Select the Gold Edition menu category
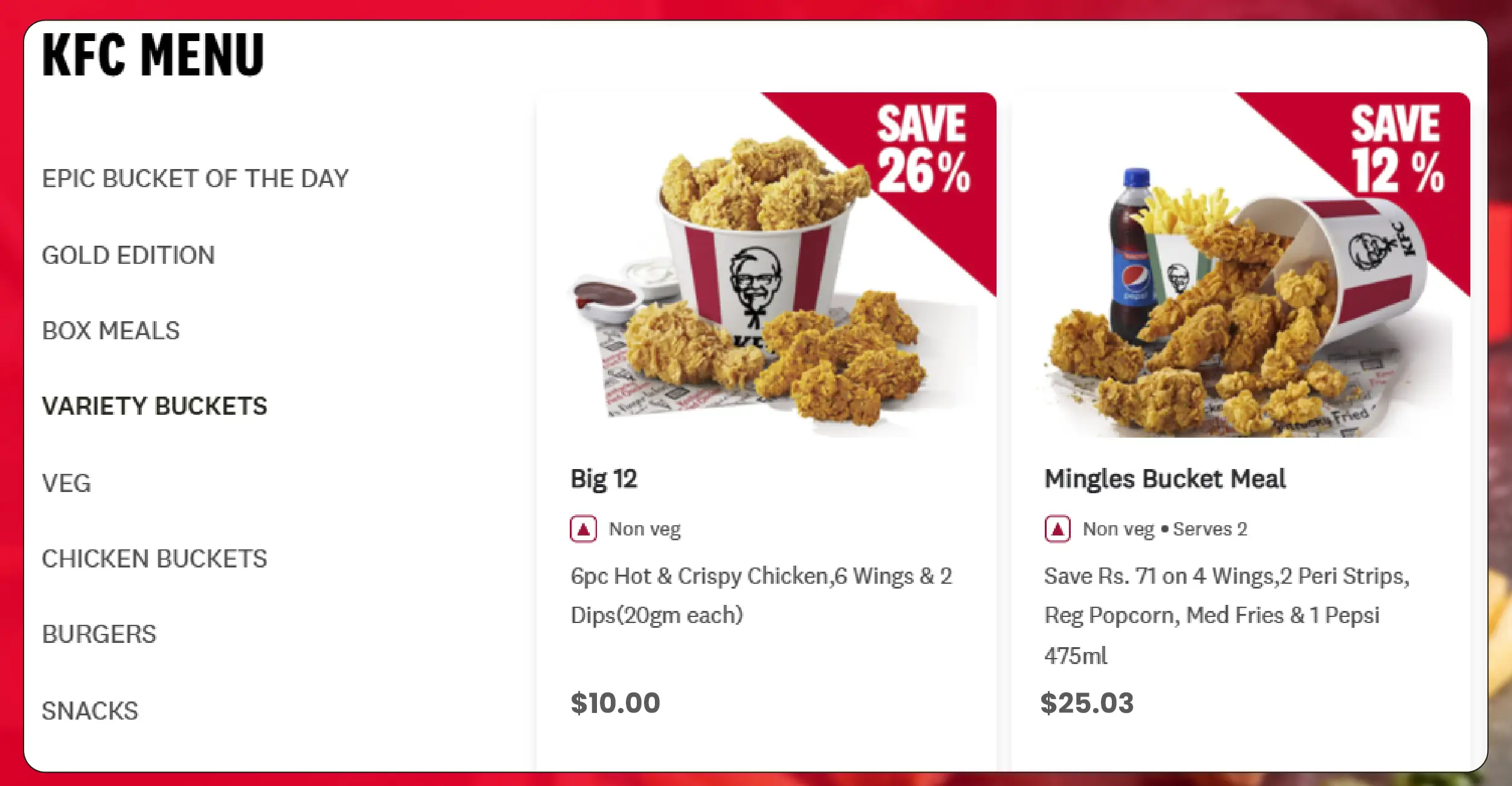Screen dimensions: 1512x786 pyautogui.click(x=128, y=255)
